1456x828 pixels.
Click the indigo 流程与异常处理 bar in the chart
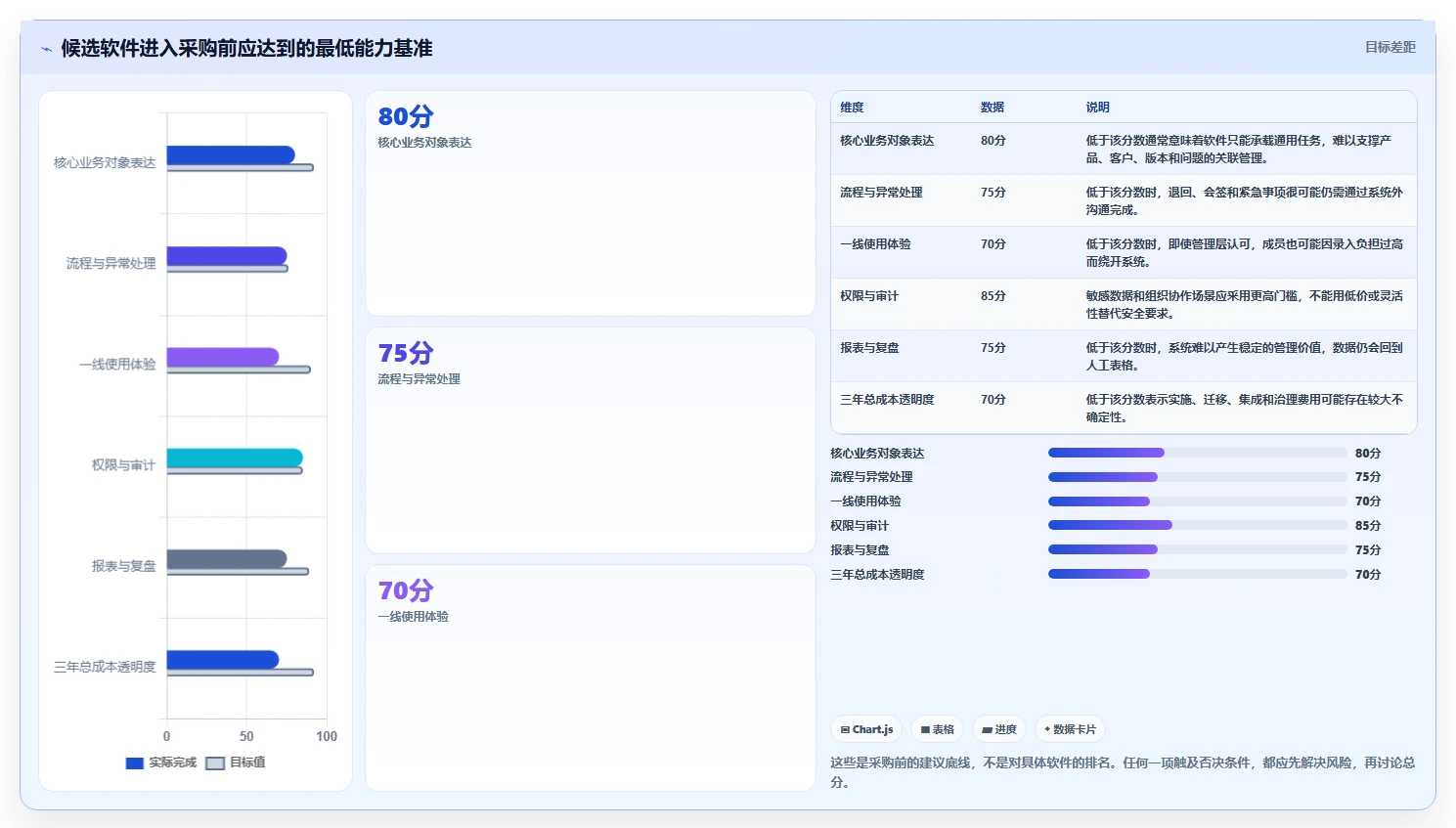point(227,256)
